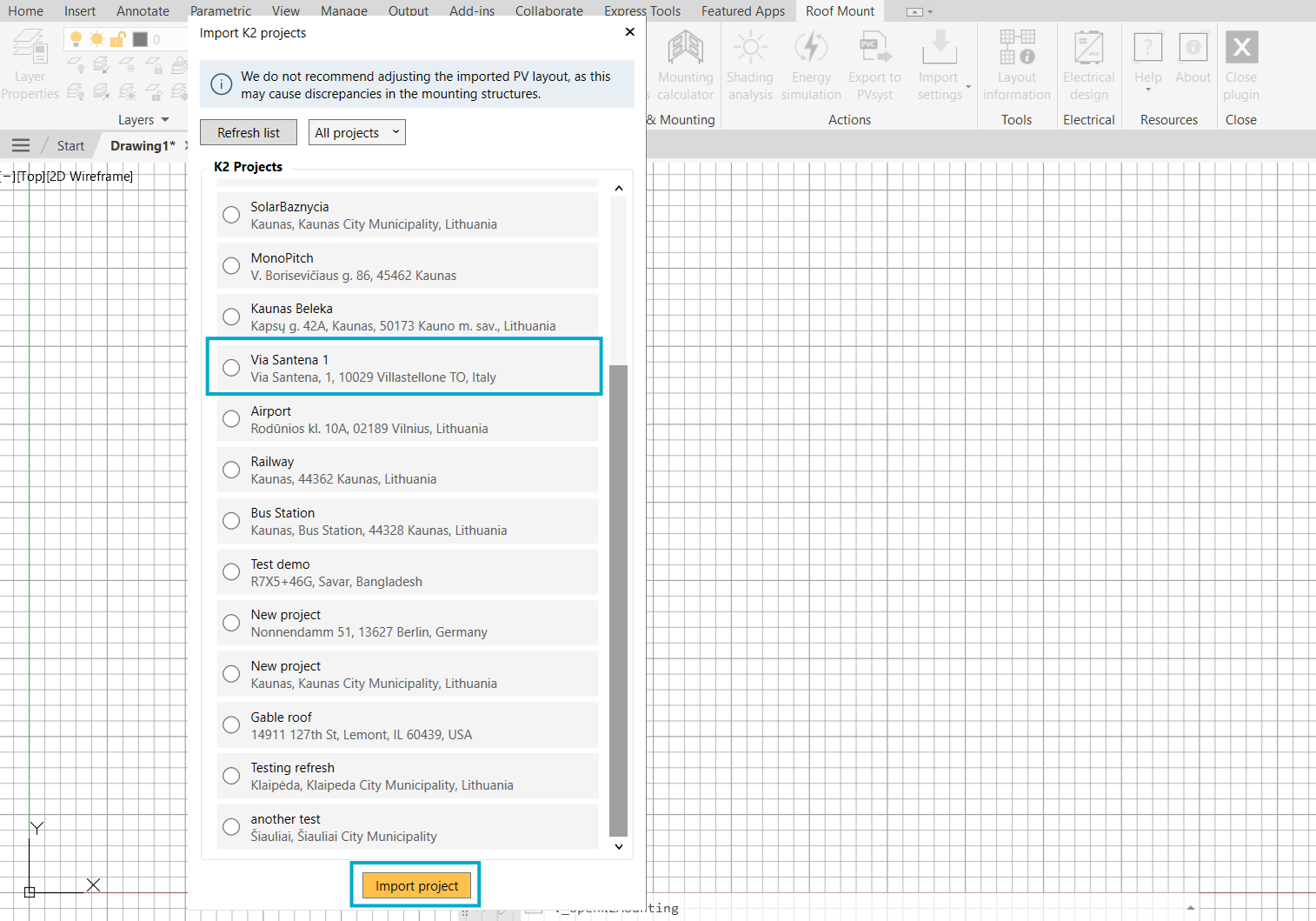
Task: Open the Express Tools menu
Action: click(641, 10)
